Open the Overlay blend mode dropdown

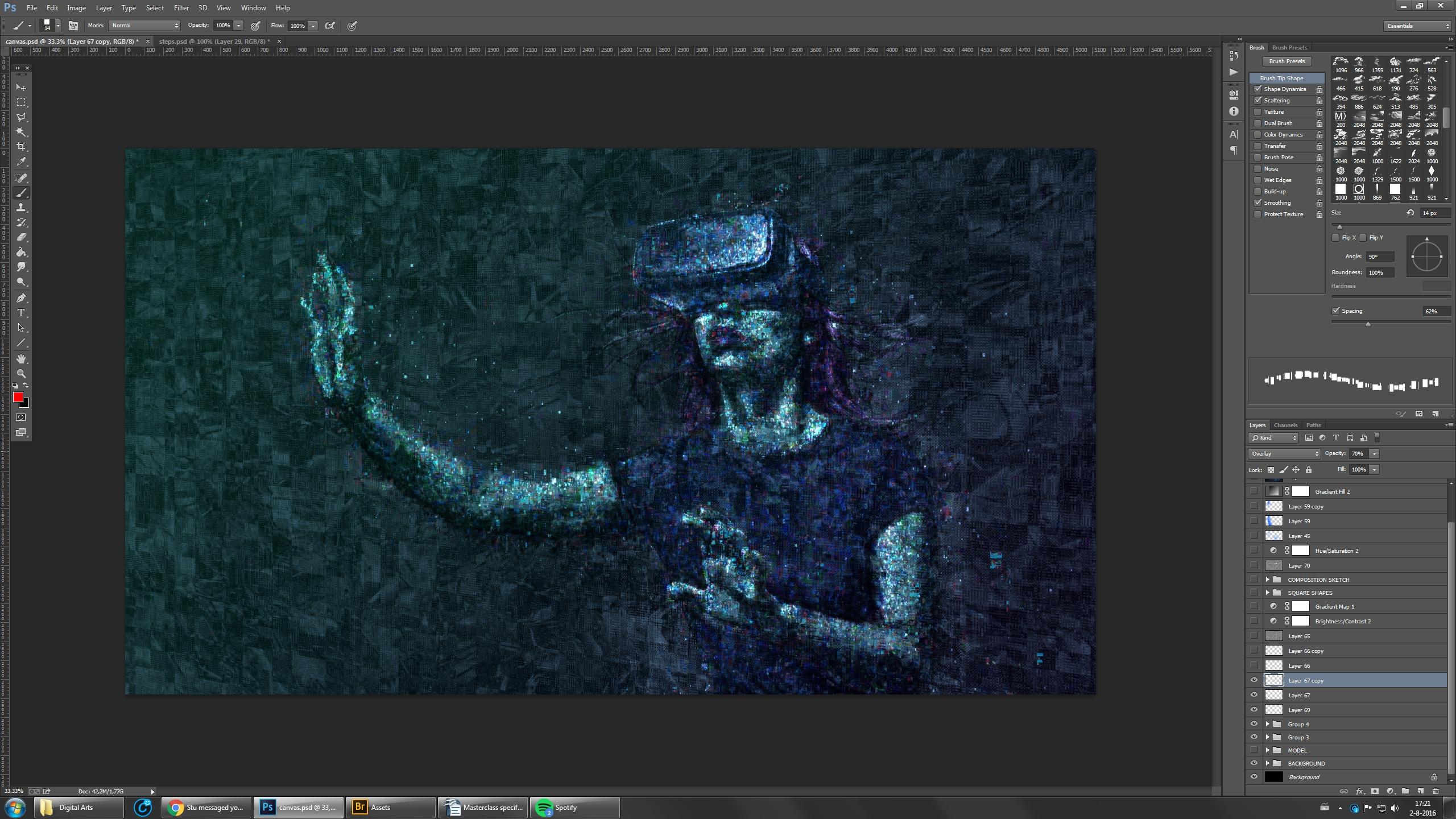pos(1284,454)
